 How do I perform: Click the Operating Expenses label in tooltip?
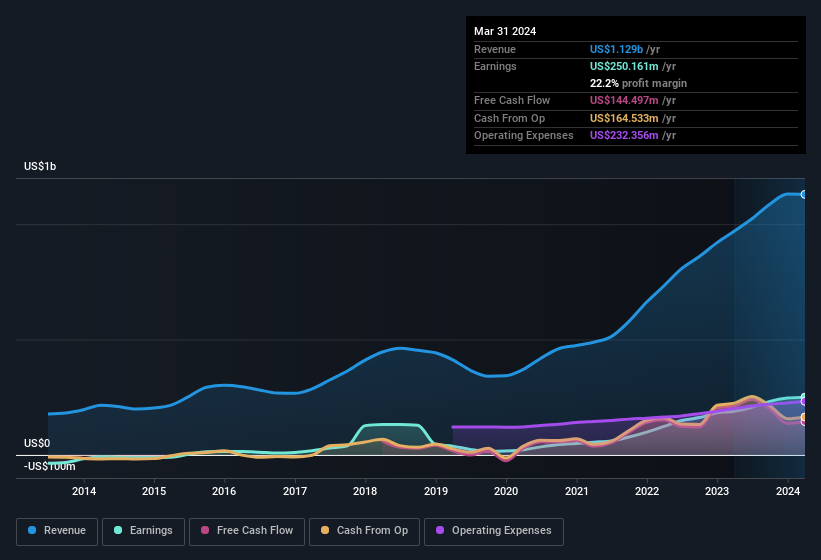point(524,136)
